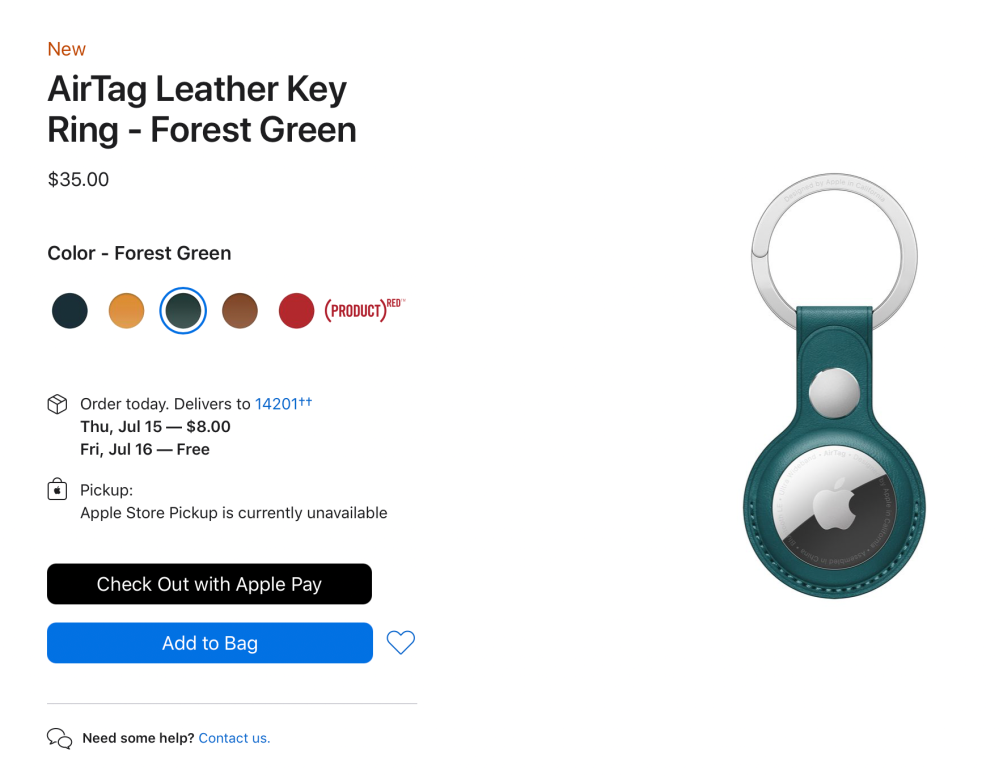
Task: Click the Thu, Jul 15 — $8.00 delivery option
Action: [155, 427]
